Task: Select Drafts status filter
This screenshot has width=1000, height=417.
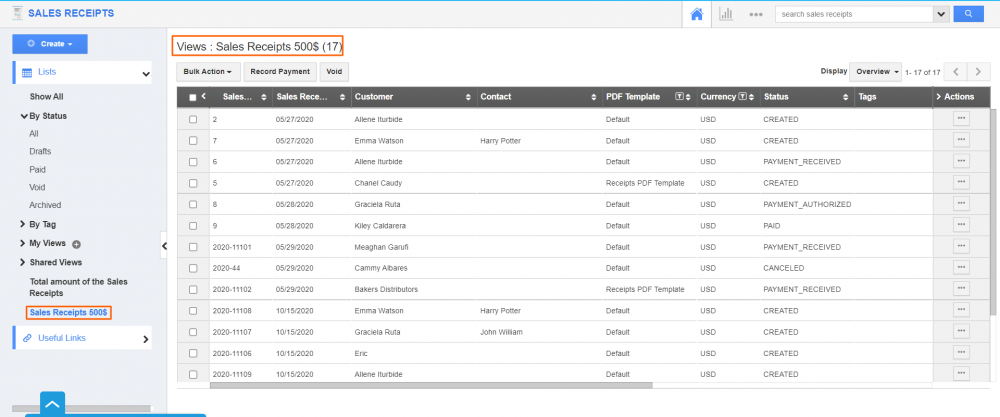Action: pos(40,151)
